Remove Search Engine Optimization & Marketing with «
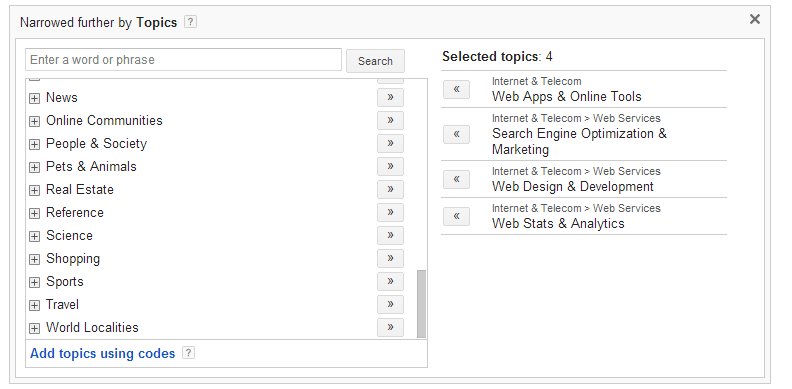 point(456,134)
